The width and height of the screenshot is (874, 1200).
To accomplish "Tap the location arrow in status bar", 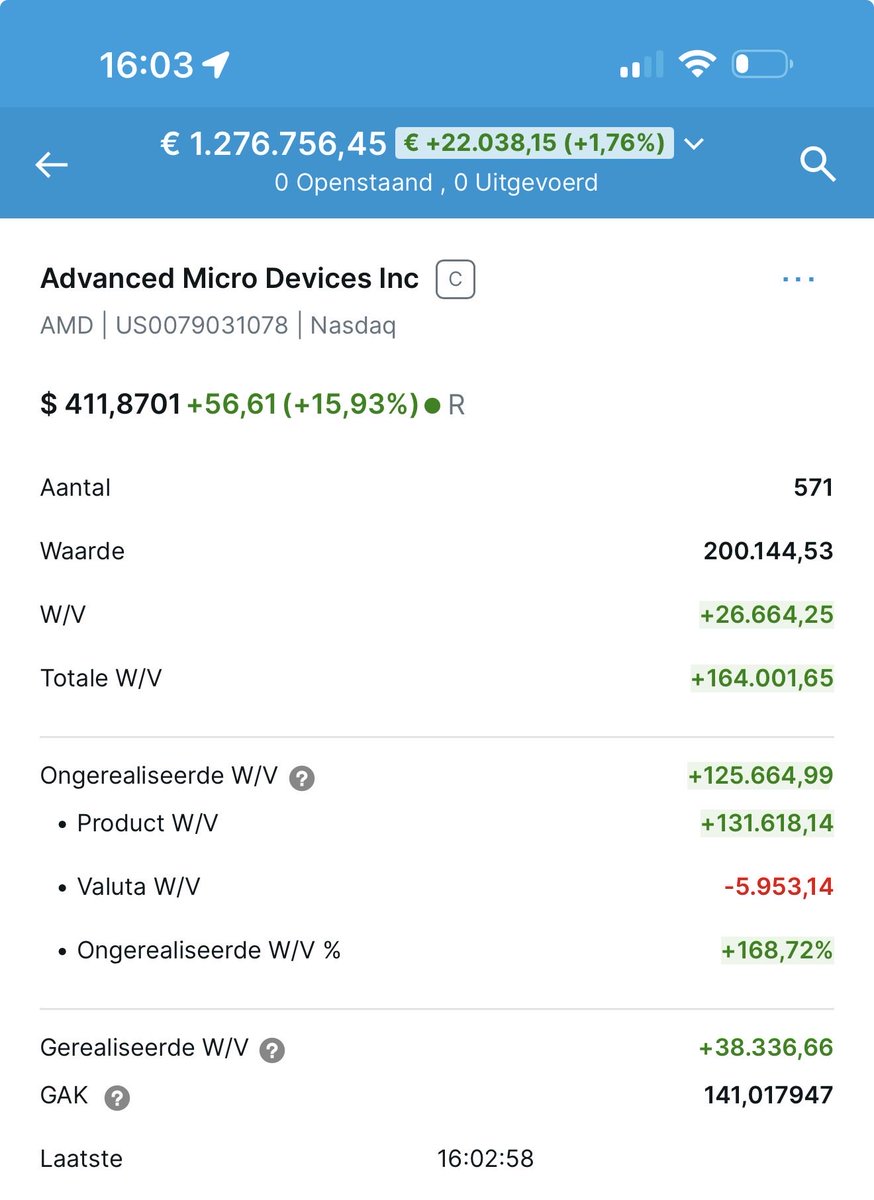I will coord(215,65).
